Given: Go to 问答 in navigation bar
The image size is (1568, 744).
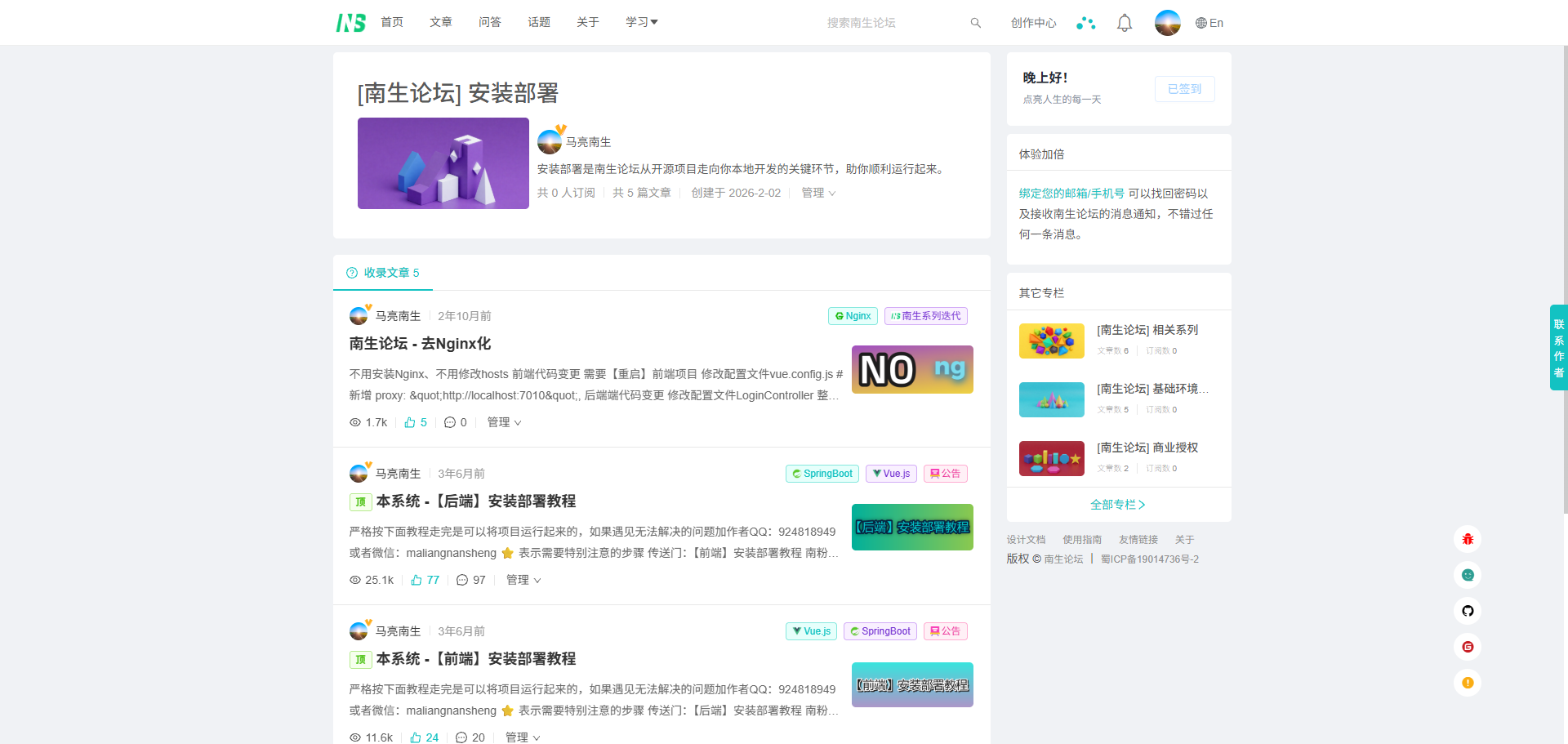Looking at the screenshot, I should pos(489,22).
